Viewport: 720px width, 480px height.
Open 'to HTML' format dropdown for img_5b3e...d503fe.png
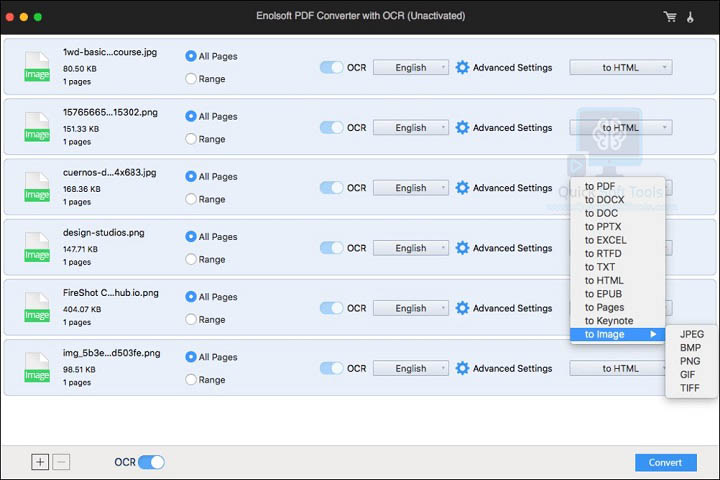(617, 368)
